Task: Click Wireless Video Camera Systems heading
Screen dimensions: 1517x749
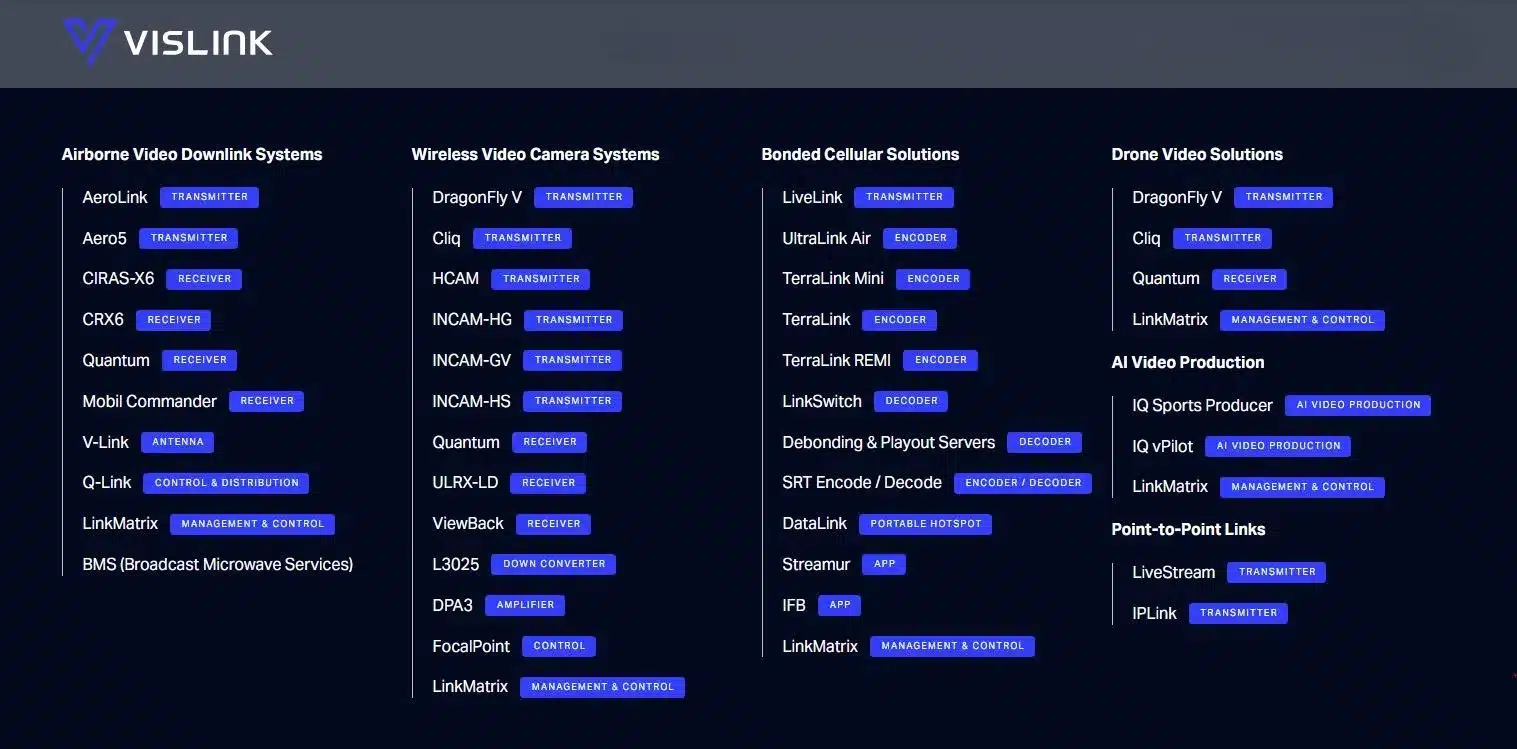Action: (x=535, y=155)
